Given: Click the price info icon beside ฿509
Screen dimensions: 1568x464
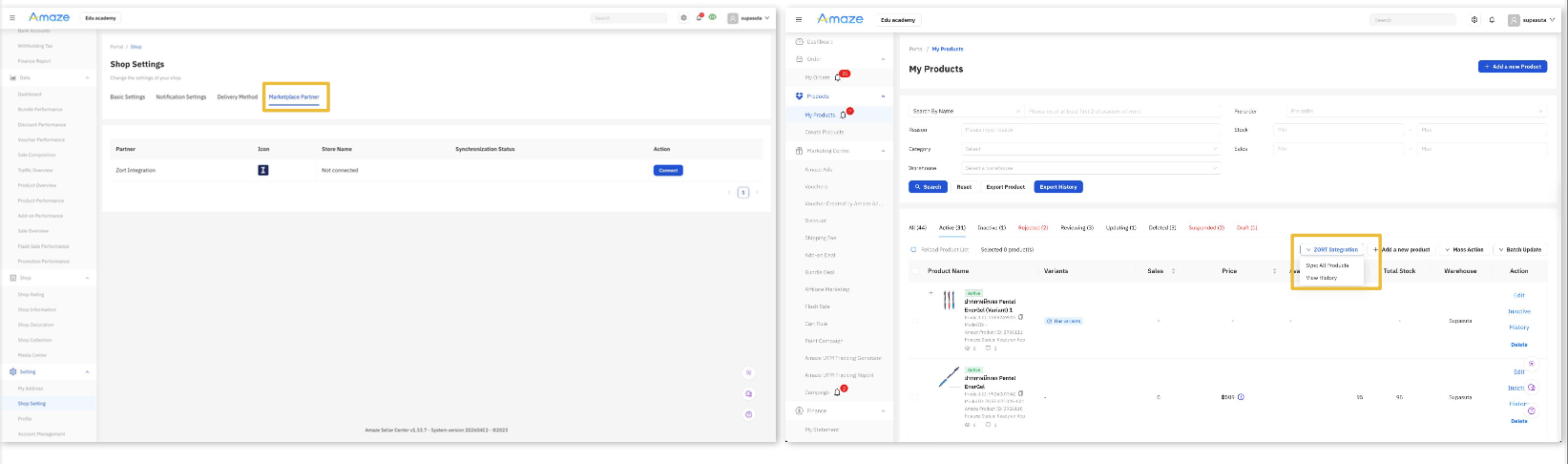Looking at the screenshot, I should (x=1241, y=396).
